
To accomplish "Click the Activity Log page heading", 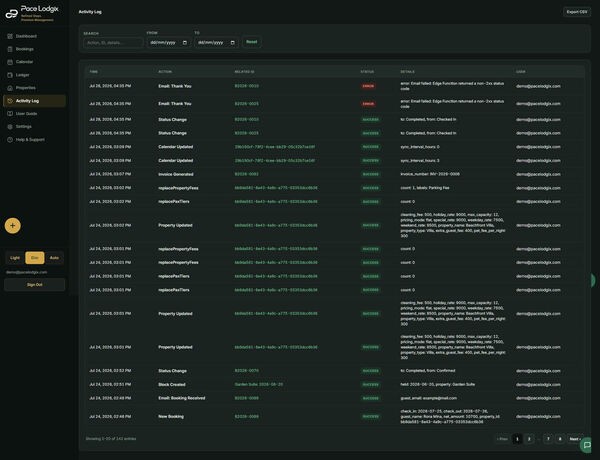I will (90, 12).
